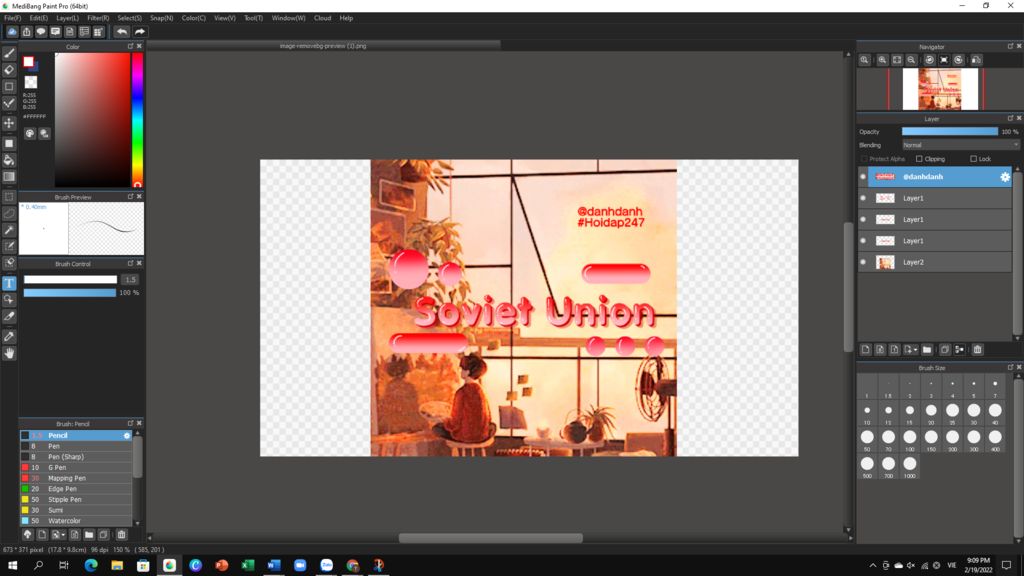This screenshot has height=576, width=1024.
Task: Select the Mapping Pen brush
Action: pyautogui.click(x=76, y=478)
